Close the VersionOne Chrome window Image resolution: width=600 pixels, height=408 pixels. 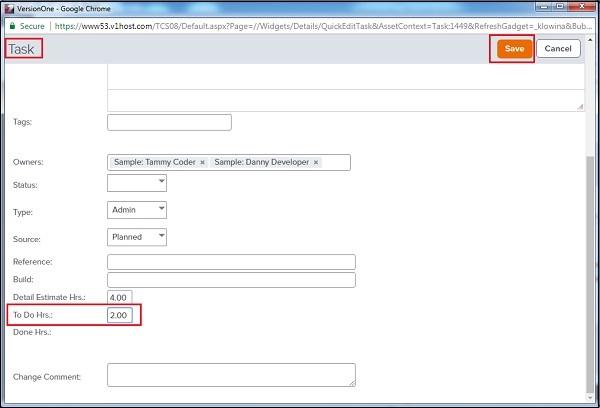click(584, 8)
